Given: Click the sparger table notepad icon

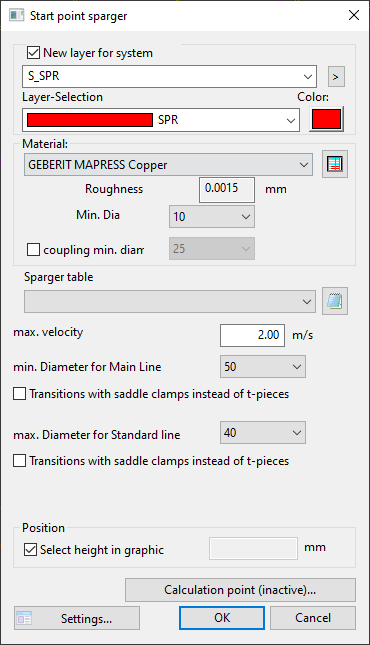Looking at the screenshot, I should [x=335, y=301].
